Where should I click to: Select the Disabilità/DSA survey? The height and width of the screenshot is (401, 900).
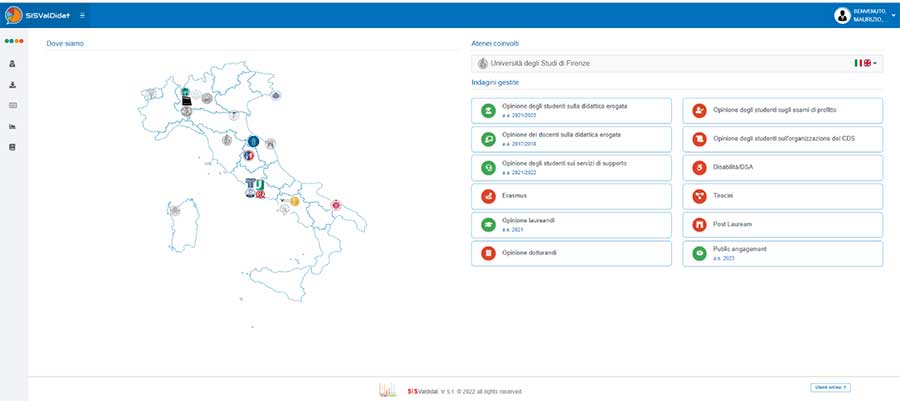click(x=783, y=167)
